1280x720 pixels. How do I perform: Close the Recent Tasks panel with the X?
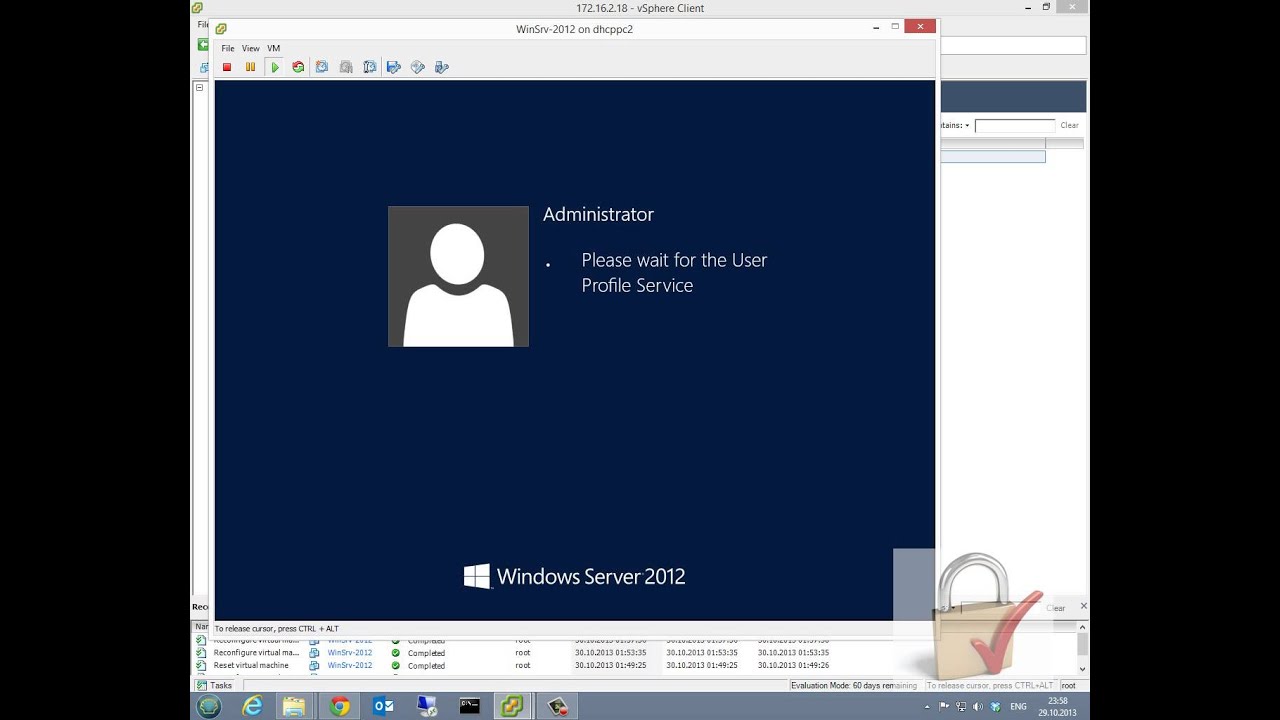[x=1083, y=606]
